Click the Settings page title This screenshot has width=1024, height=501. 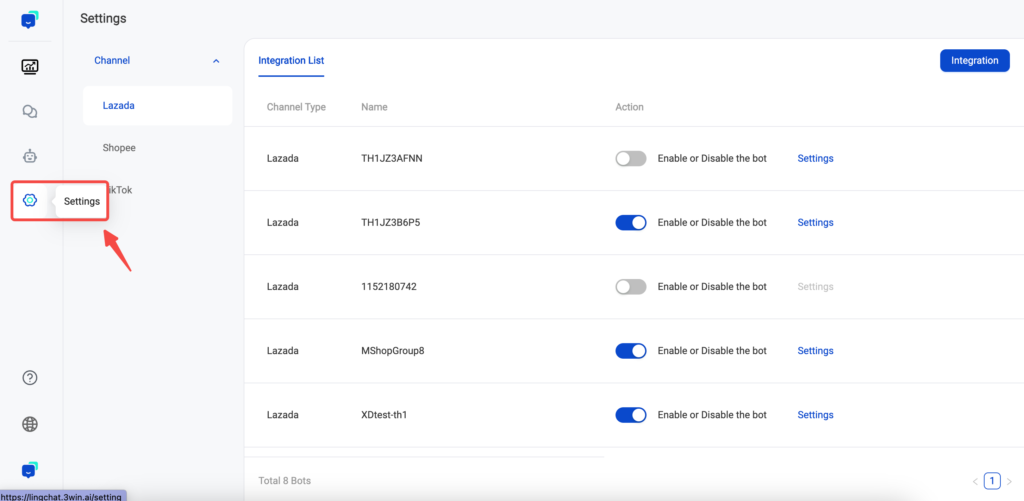pyautogui.click(x=103, y=18)
